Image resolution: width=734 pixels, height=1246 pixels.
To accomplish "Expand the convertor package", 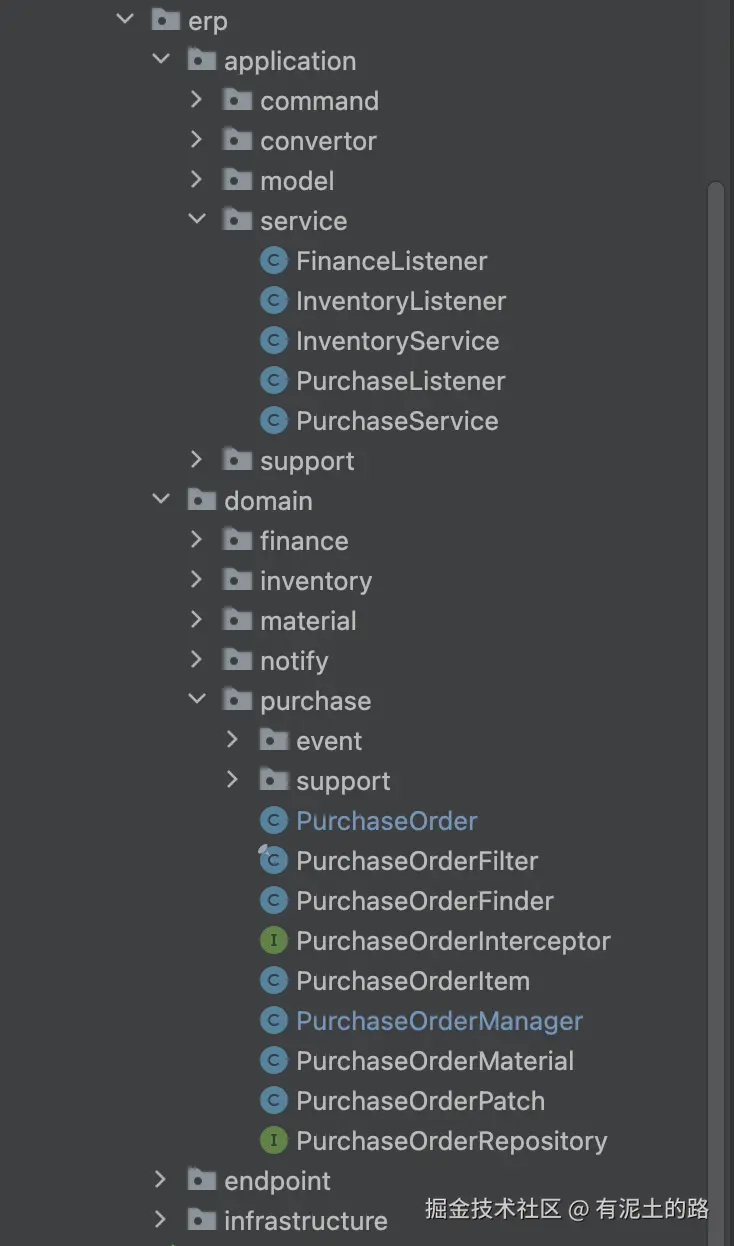I will click(197, 140).
